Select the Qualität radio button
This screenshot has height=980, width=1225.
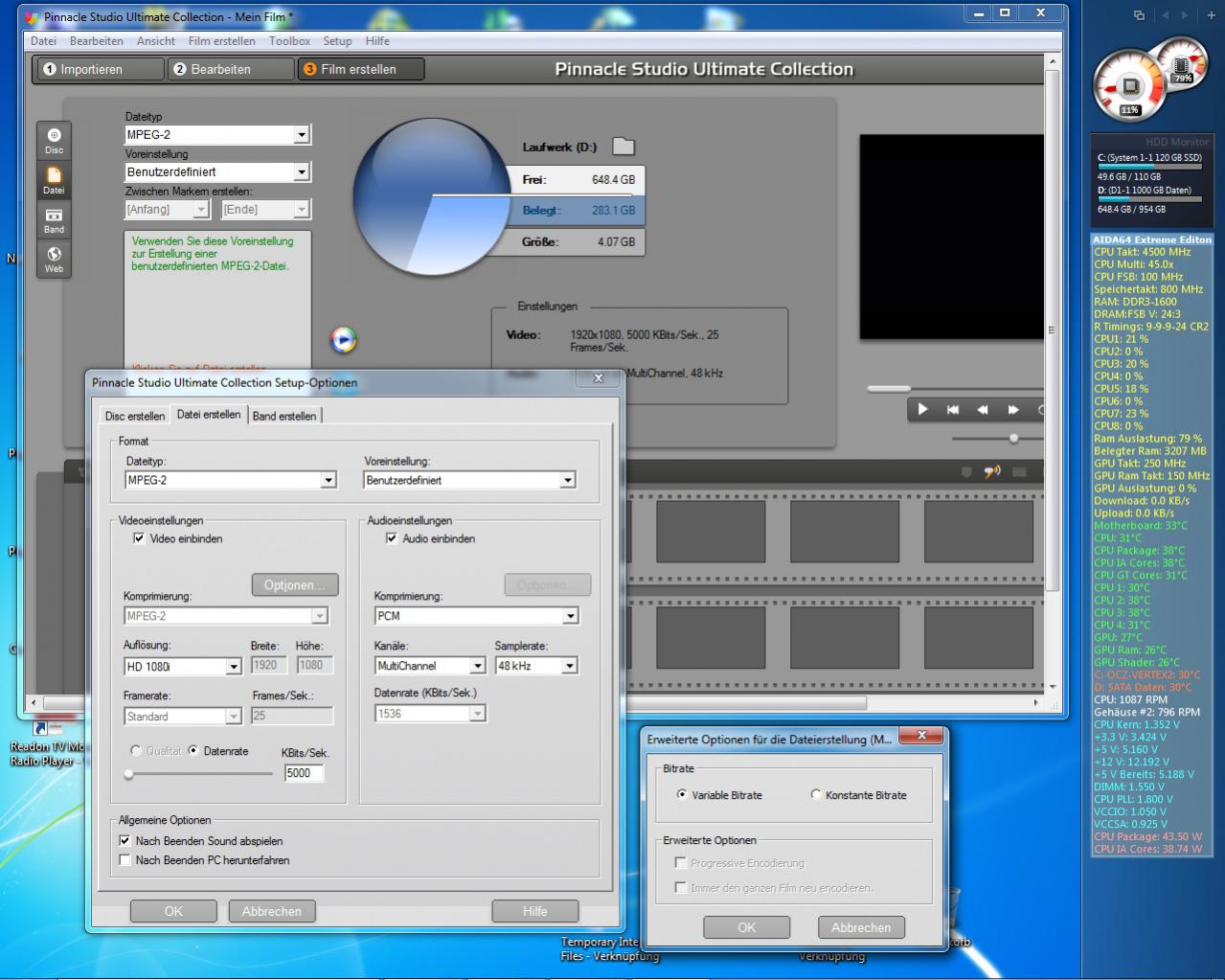135,750
